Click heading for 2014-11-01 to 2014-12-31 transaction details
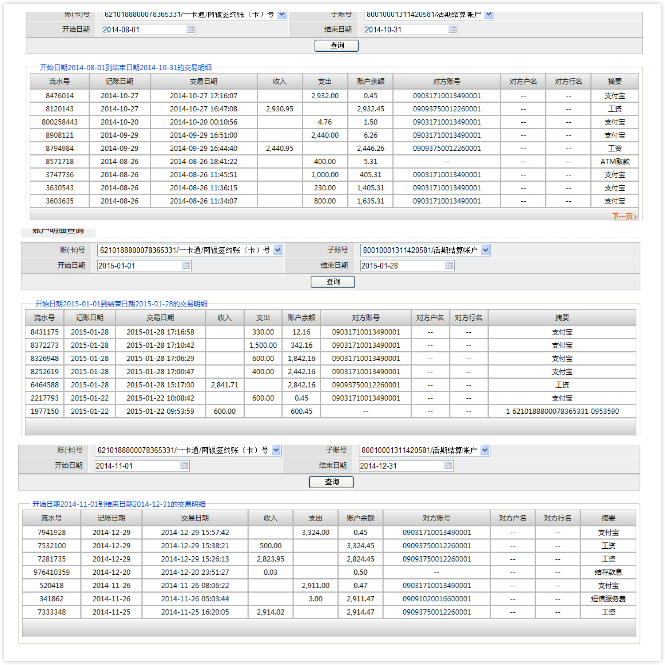 [x=119, y=504]
